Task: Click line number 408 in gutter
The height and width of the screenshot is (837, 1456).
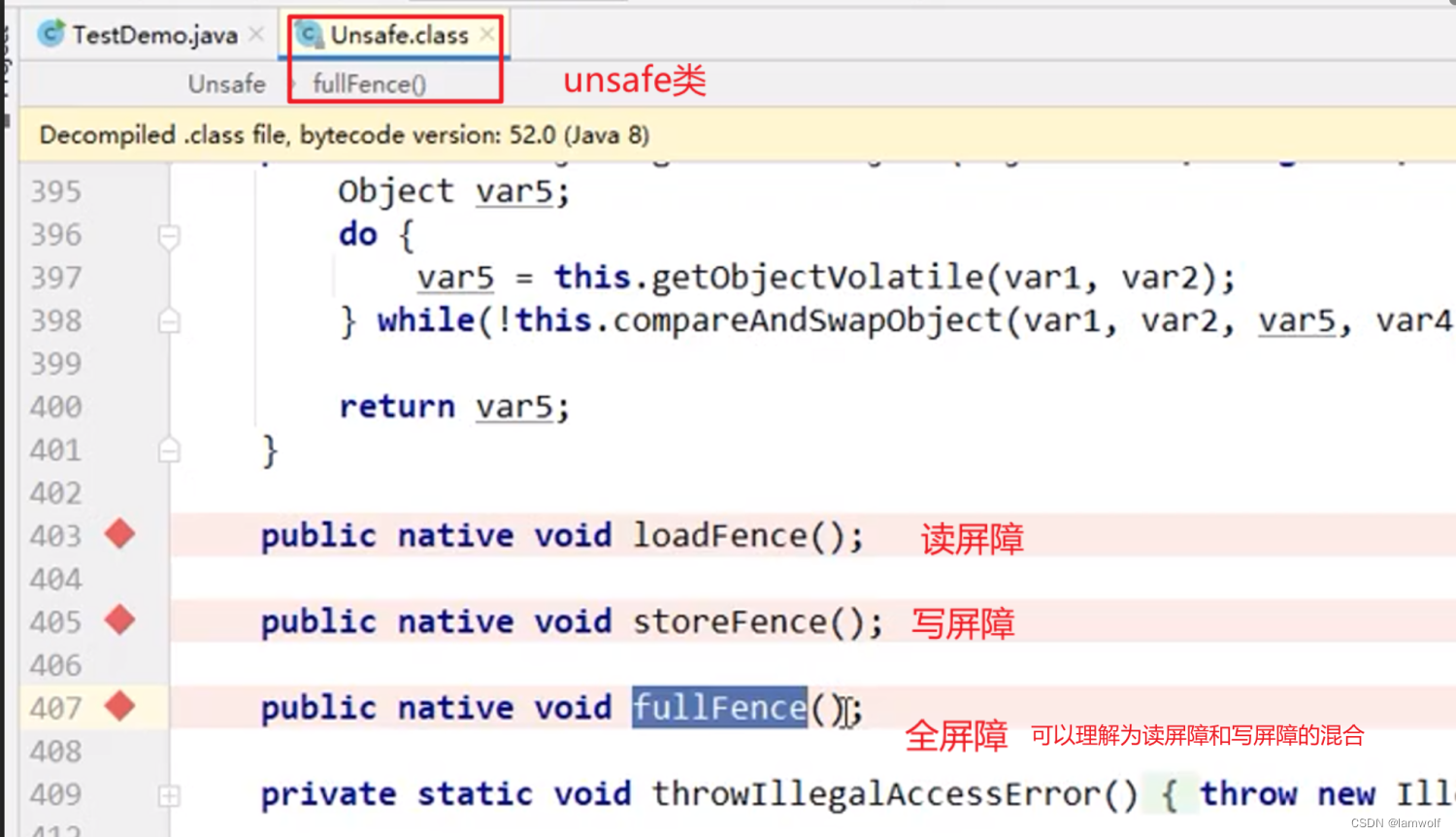Action: (55, 752)
